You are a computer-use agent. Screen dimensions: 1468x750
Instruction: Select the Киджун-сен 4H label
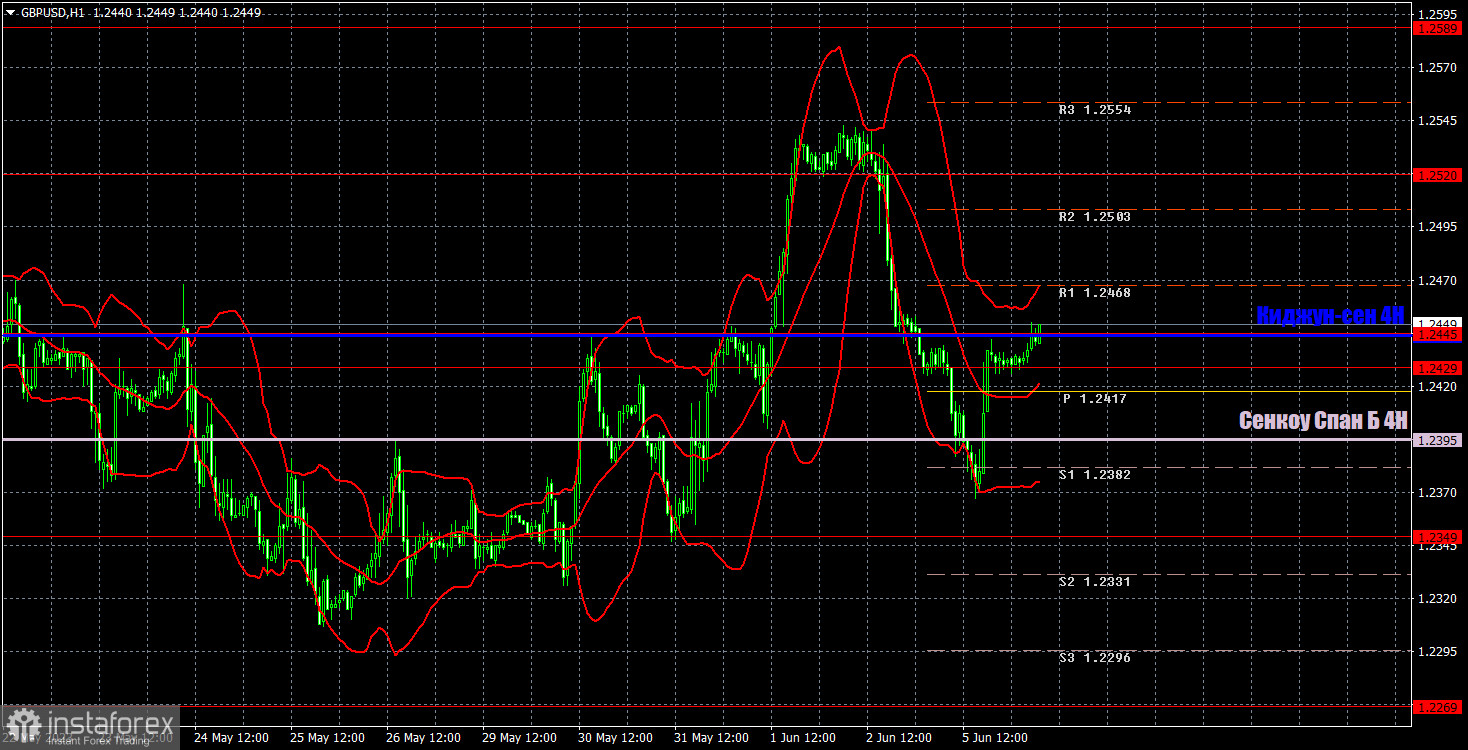(1331, 315)
